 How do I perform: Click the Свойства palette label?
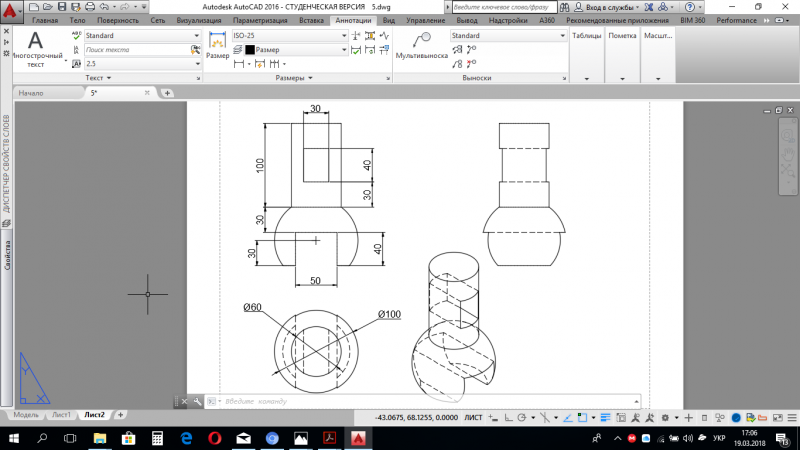coord(7,255)
